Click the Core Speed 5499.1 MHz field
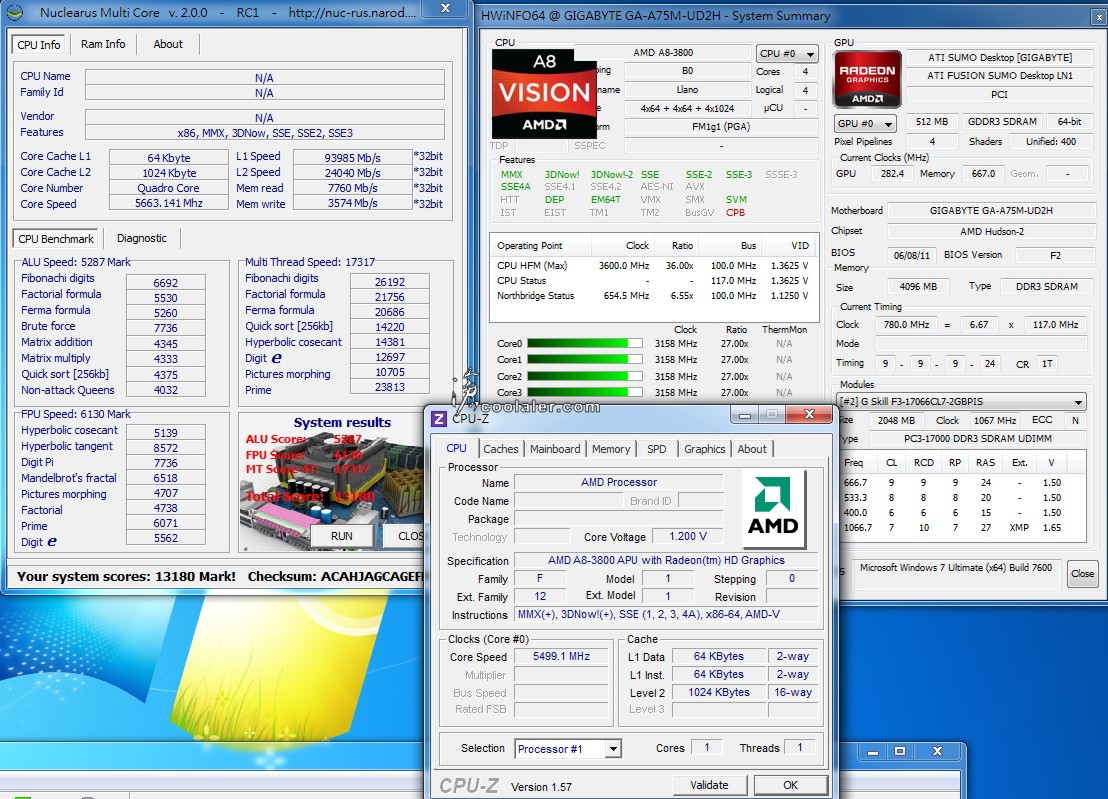Image resolution: width=1108 pixels, height=799 pixels. pyautogui.click(x=561, y=656)
